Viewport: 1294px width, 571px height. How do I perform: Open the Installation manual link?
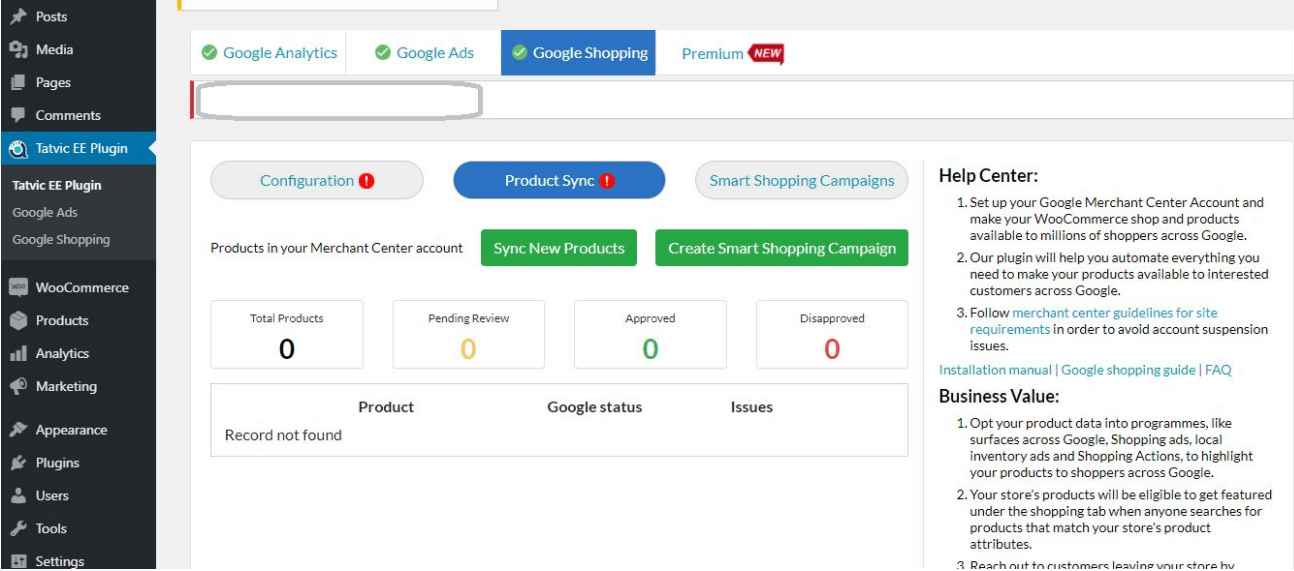click(x=995, y=370)
